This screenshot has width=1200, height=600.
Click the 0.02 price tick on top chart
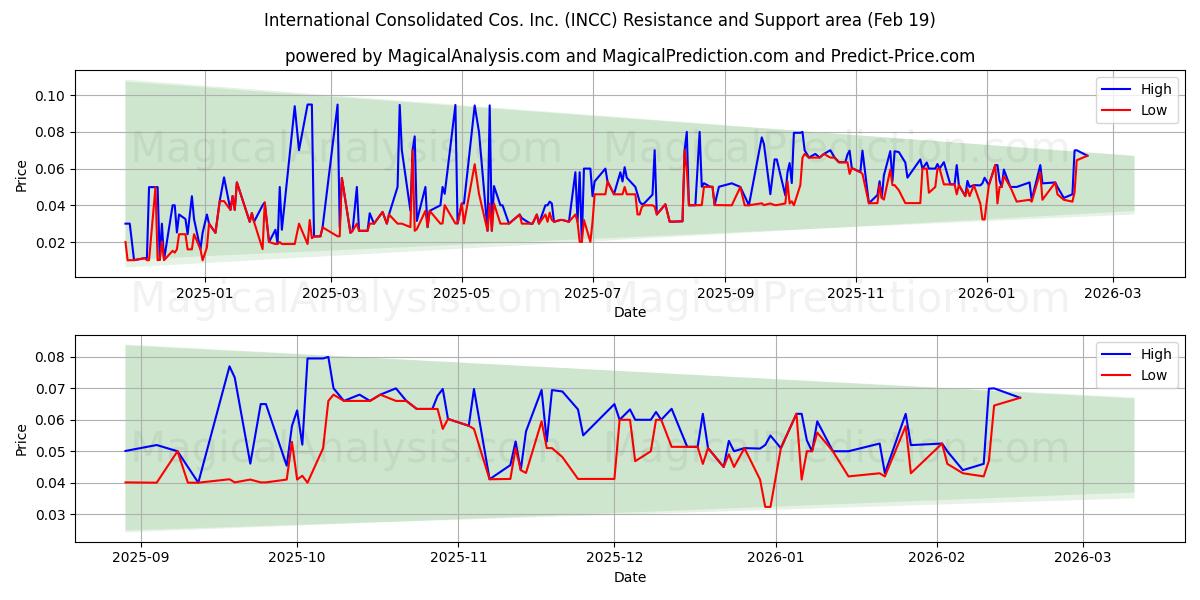click(x=50, y=243)
